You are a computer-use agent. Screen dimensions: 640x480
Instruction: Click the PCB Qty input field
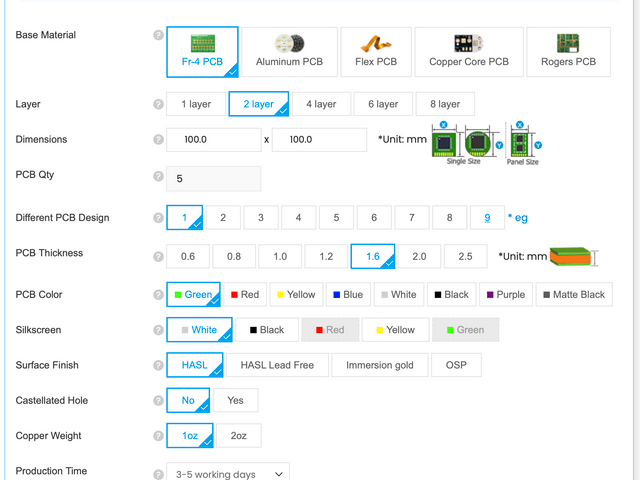[x=213, y=179]
